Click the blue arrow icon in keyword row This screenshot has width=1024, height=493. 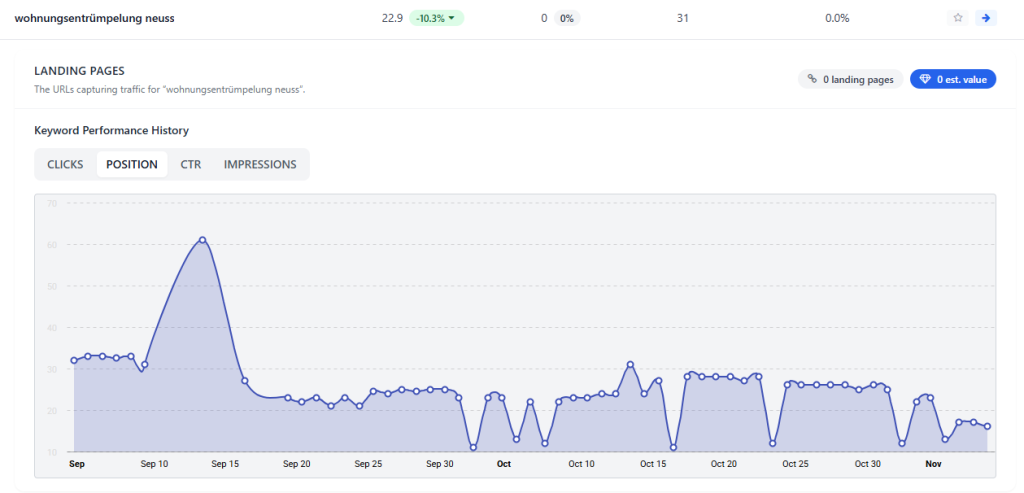click(x=987, y=18)
